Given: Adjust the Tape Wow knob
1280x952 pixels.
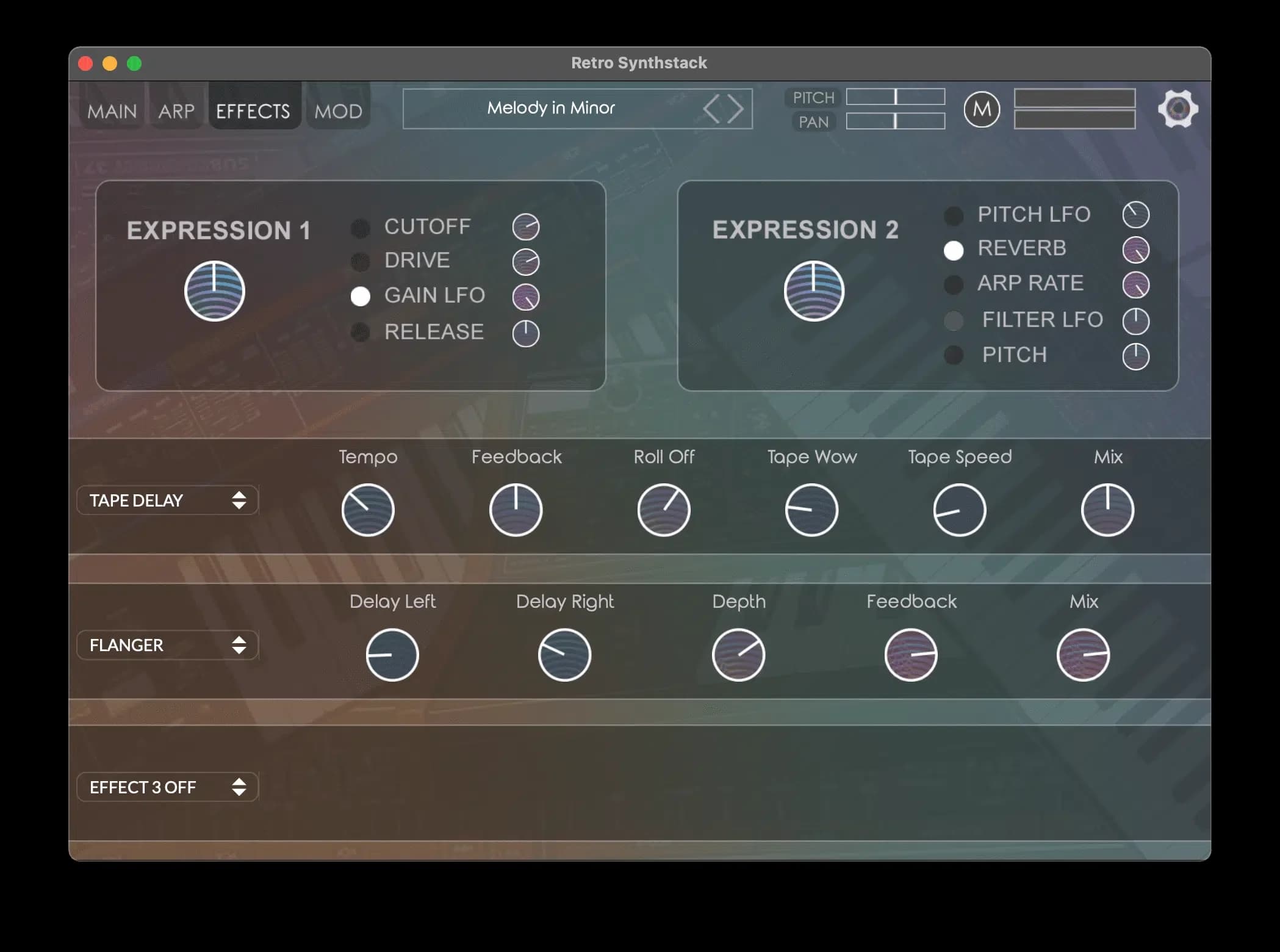Looking at the screenshot, I should tap(811, 510).
